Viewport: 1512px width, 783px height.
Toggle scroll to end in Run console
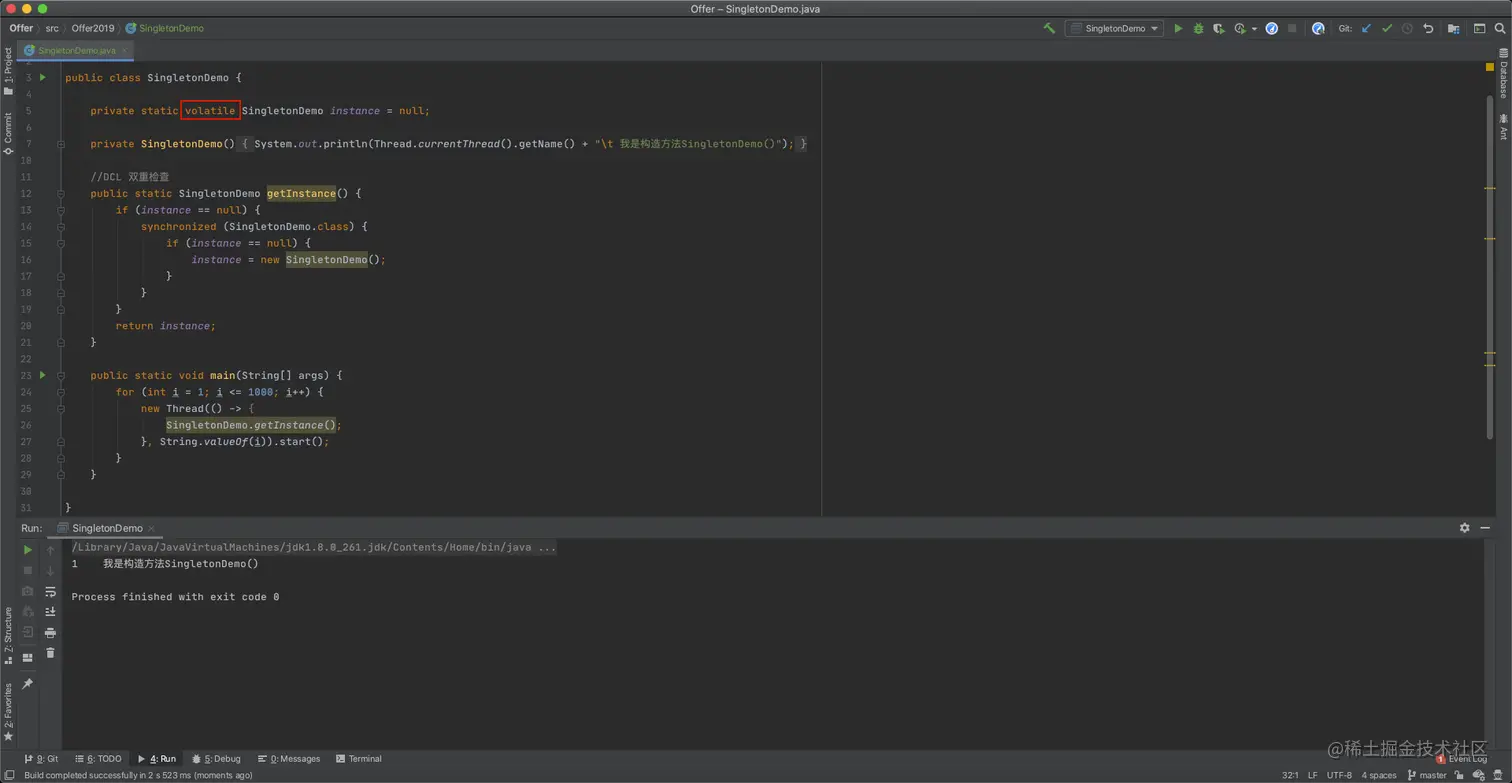[50, 612]
